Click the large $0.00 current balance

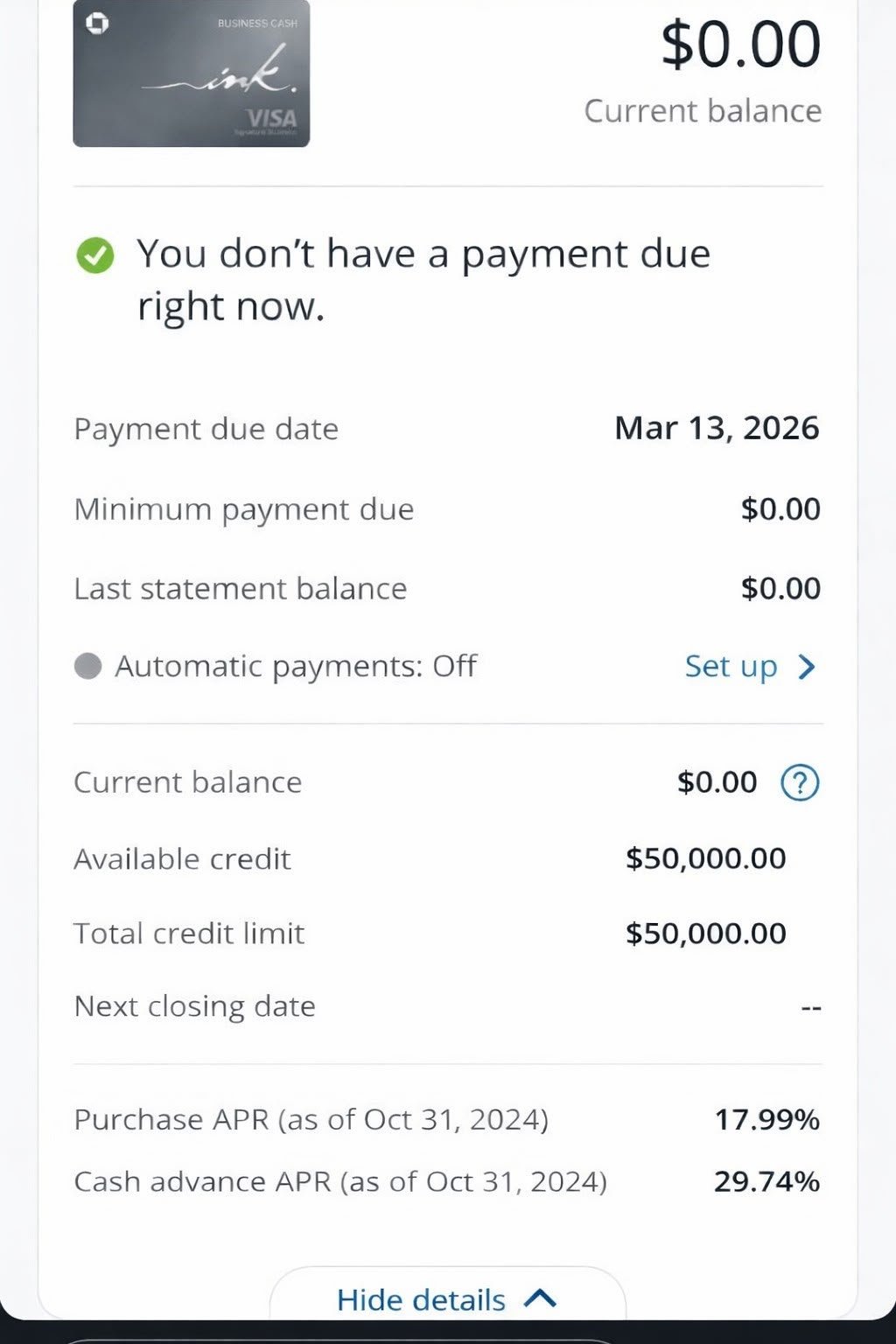[741, 45]
